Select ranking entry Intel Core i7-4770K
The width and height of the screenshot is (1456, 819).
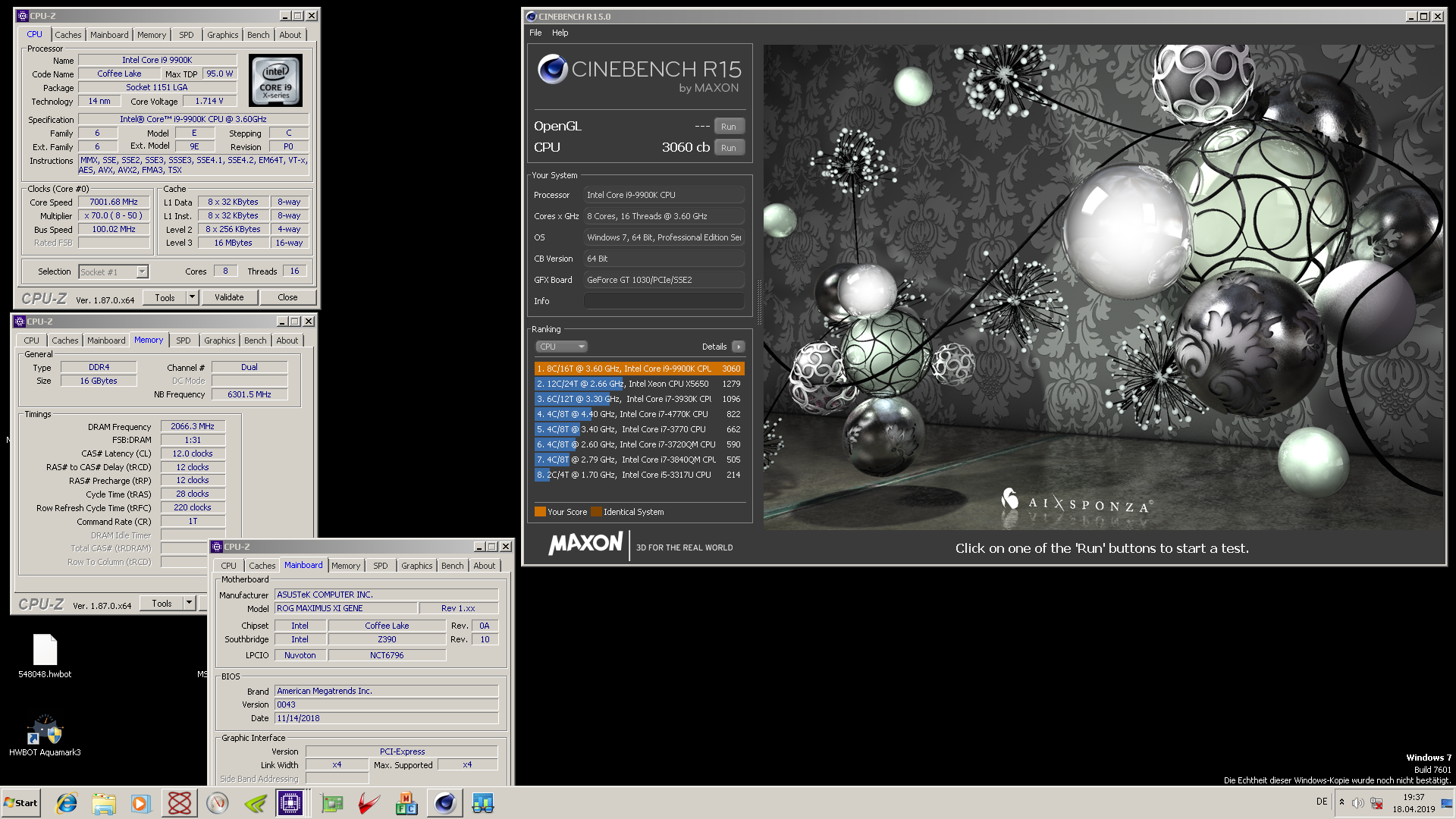click(x=639, y=414)
